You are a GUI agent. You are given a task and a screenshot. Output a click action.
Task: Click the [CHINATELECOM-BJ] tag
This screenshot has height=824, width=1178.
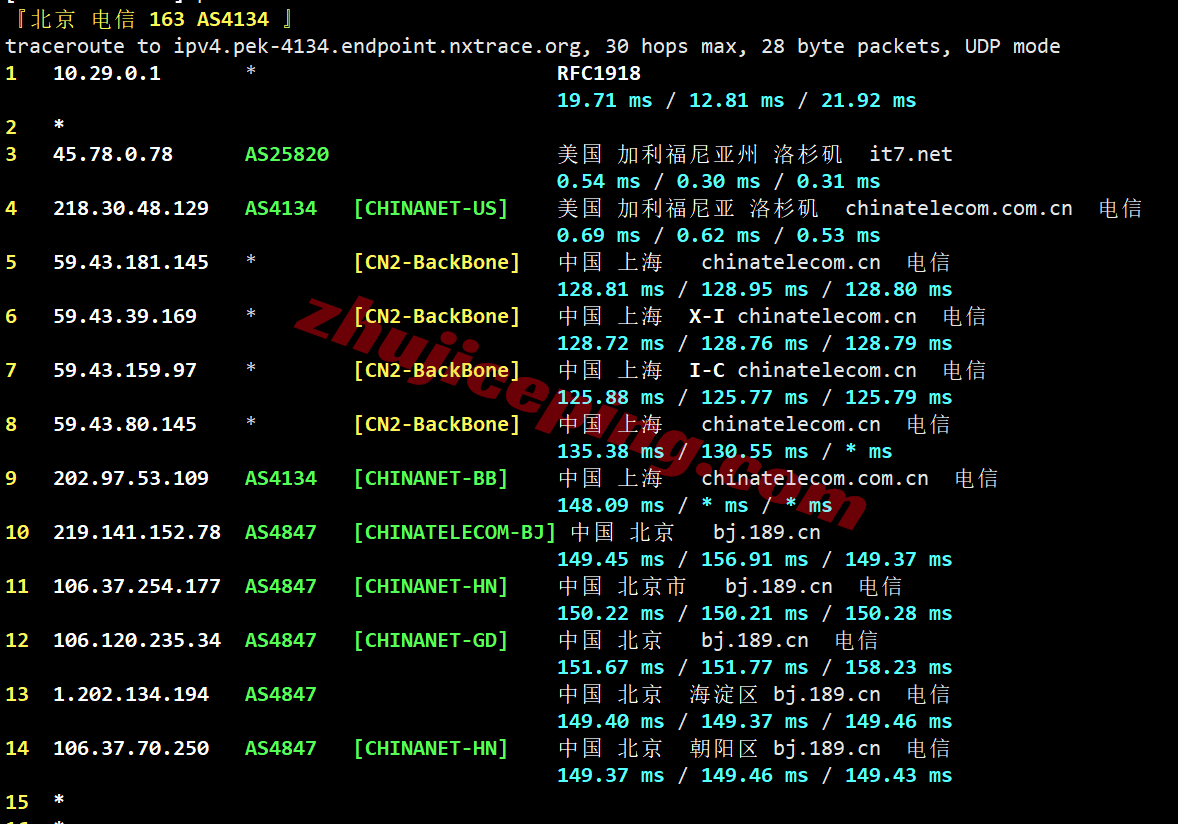[455, 533]
